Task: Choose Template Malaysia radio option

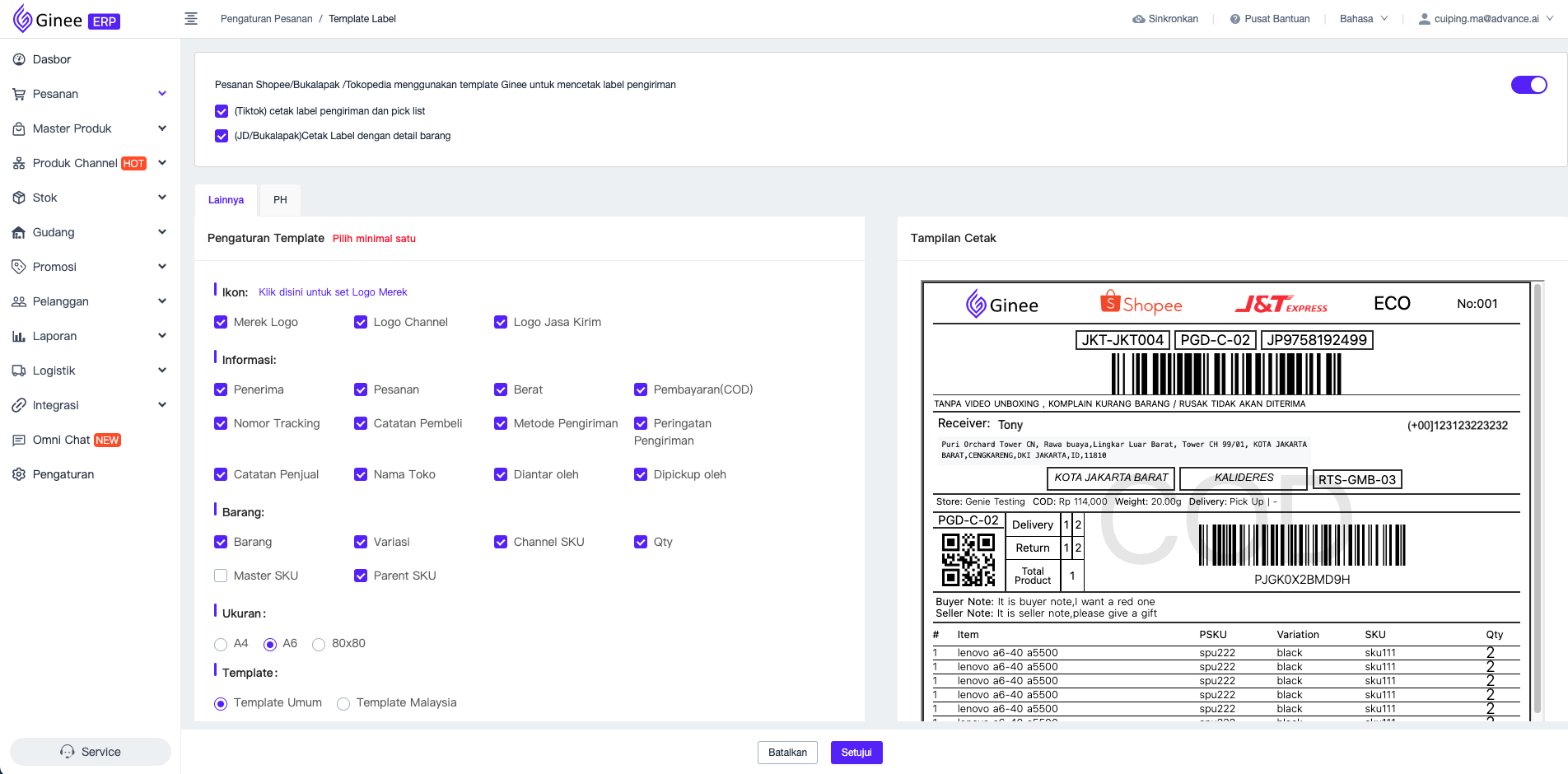Action: tap(343, 703)
